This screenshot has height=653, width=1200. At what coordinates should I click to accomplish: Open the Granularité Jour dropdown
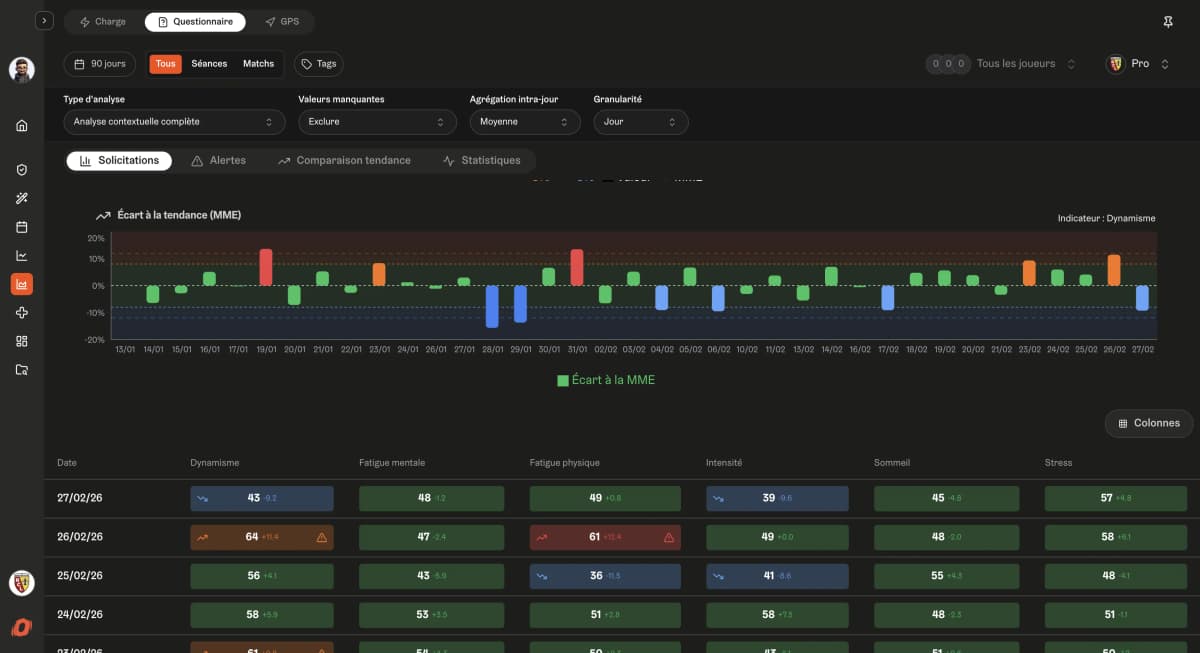point(640,122)
